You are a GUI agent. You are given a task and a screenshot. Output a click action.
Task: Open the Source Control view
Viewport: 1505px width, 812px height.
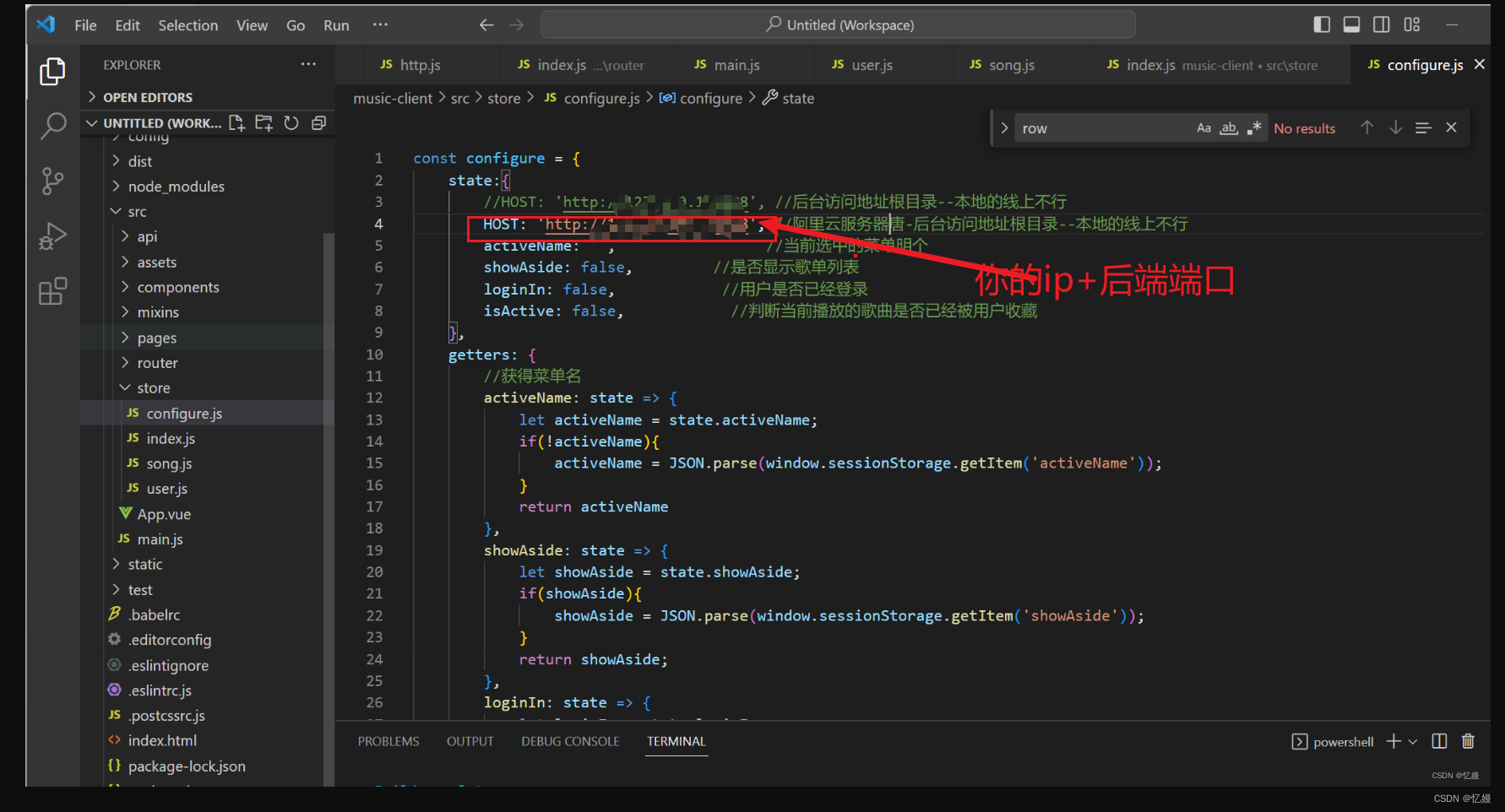tap(52, 181)
